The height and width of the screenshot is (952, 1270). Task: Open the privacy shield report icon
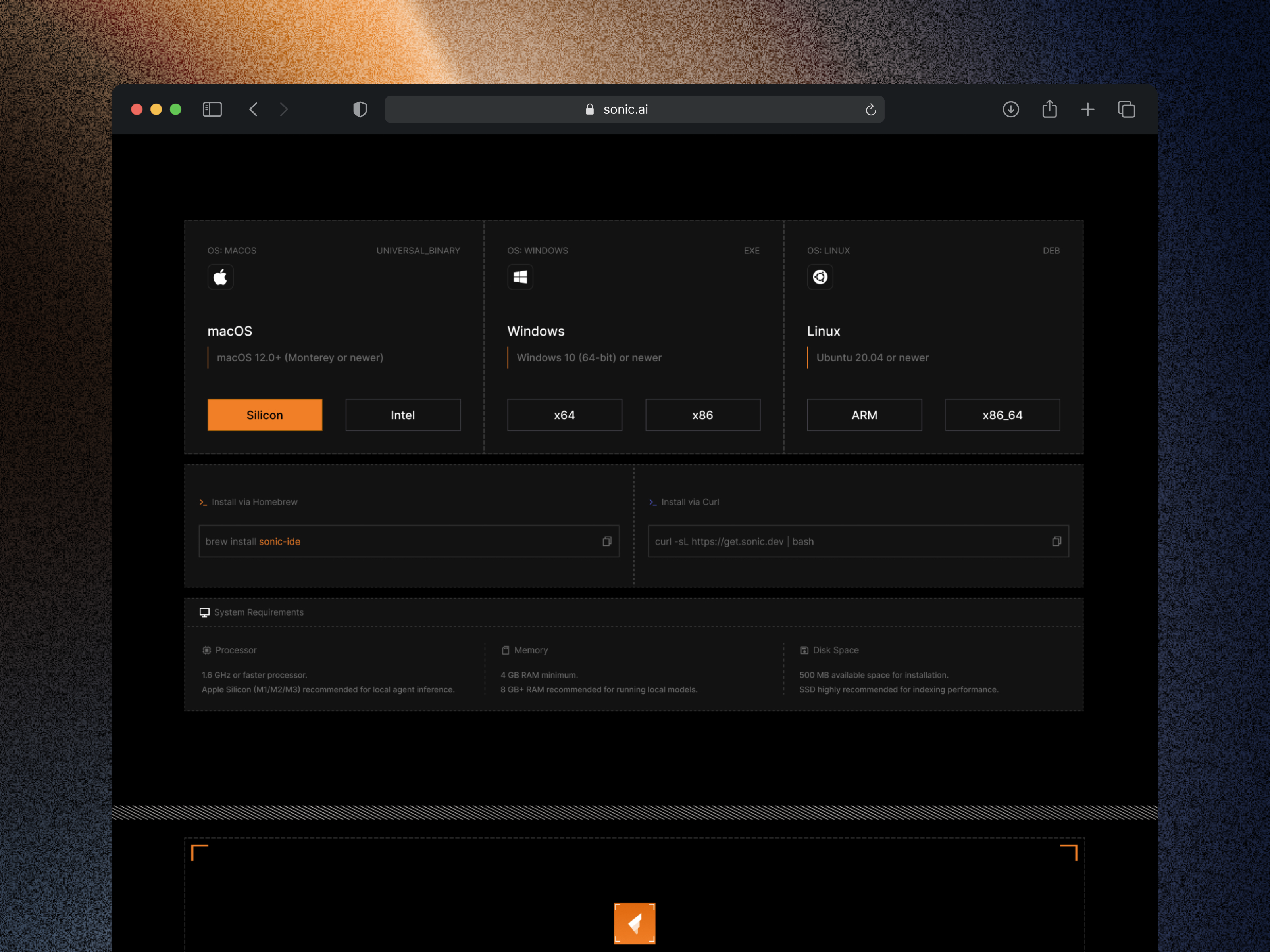pyautogui.click(x=360, y=109)
